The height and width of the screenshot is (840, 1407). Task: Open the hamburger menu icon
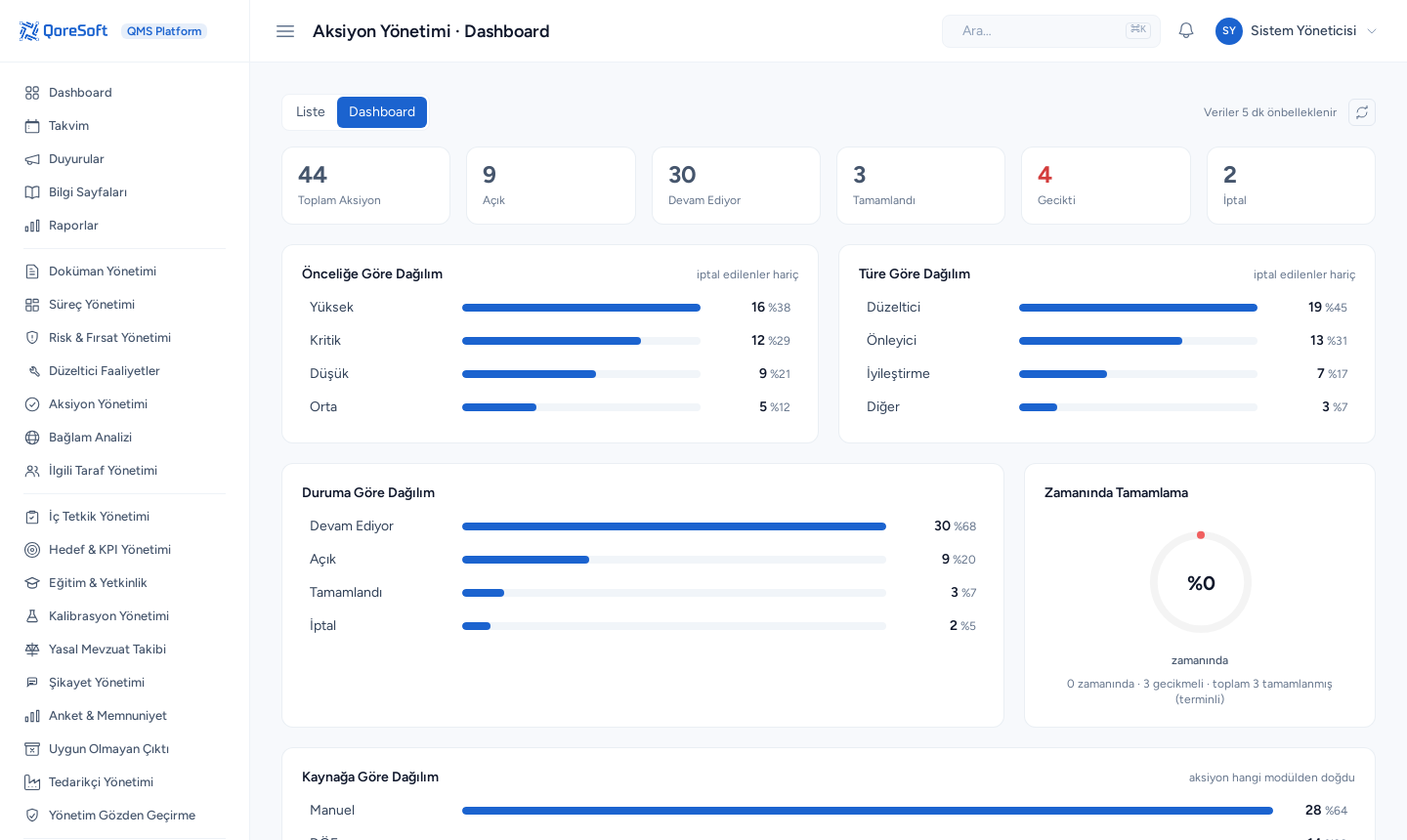pyautogui.click(x=285, y=31)
